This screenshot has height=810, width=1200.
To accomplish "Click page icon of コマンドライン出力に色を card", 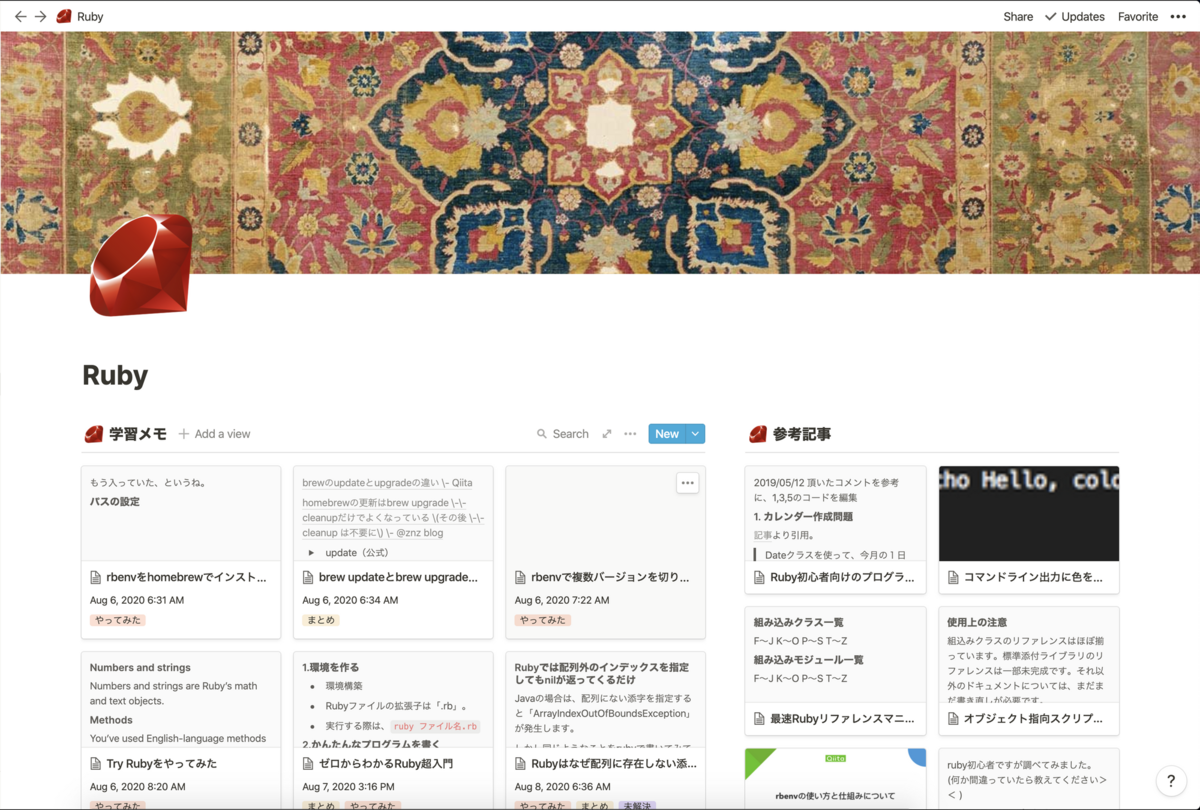I will (953, 577).
